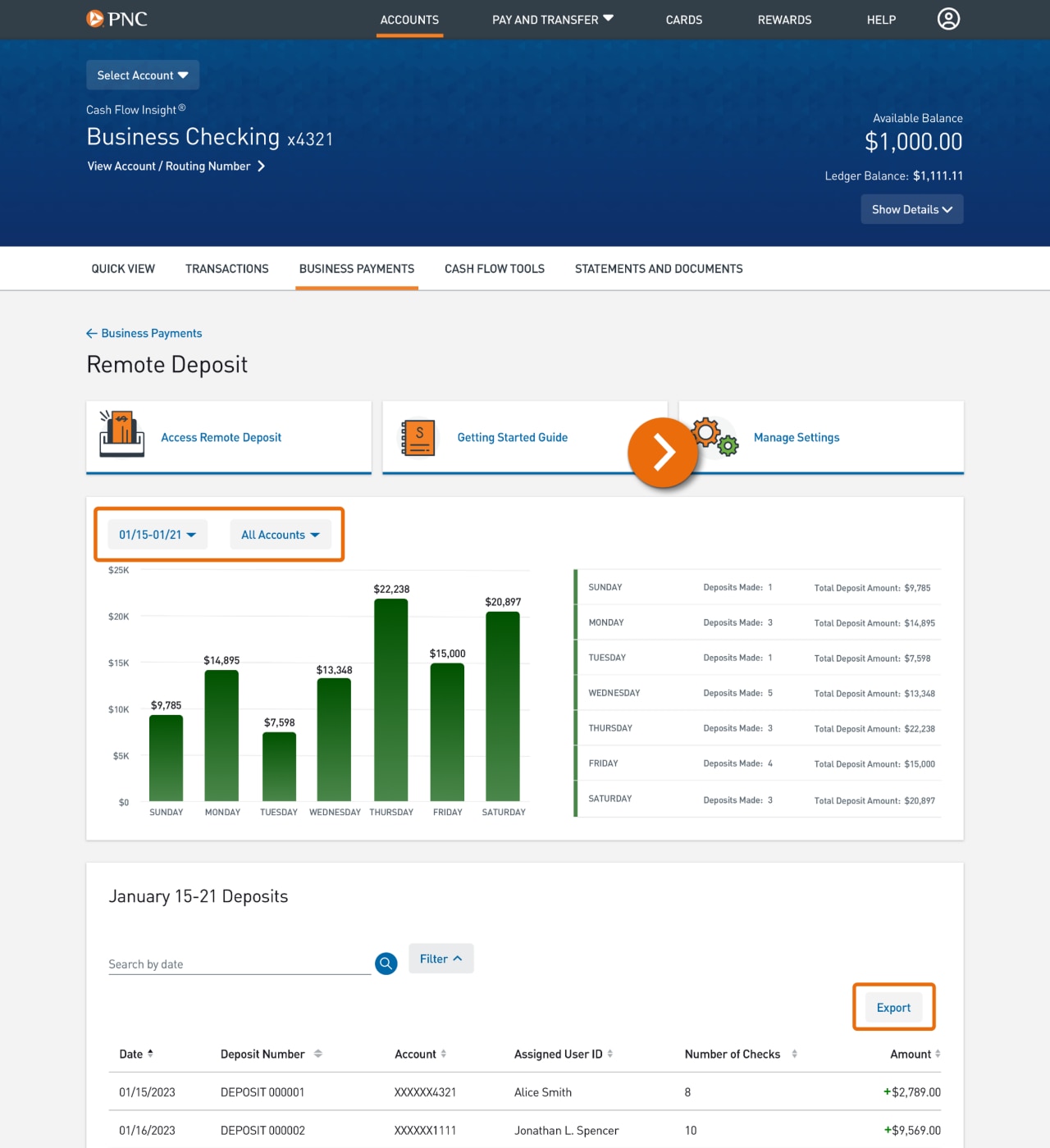Toggle sorting on the Date column
The width and height of the screenshot is (1050, 1148).
click(x=153, y=1054)
